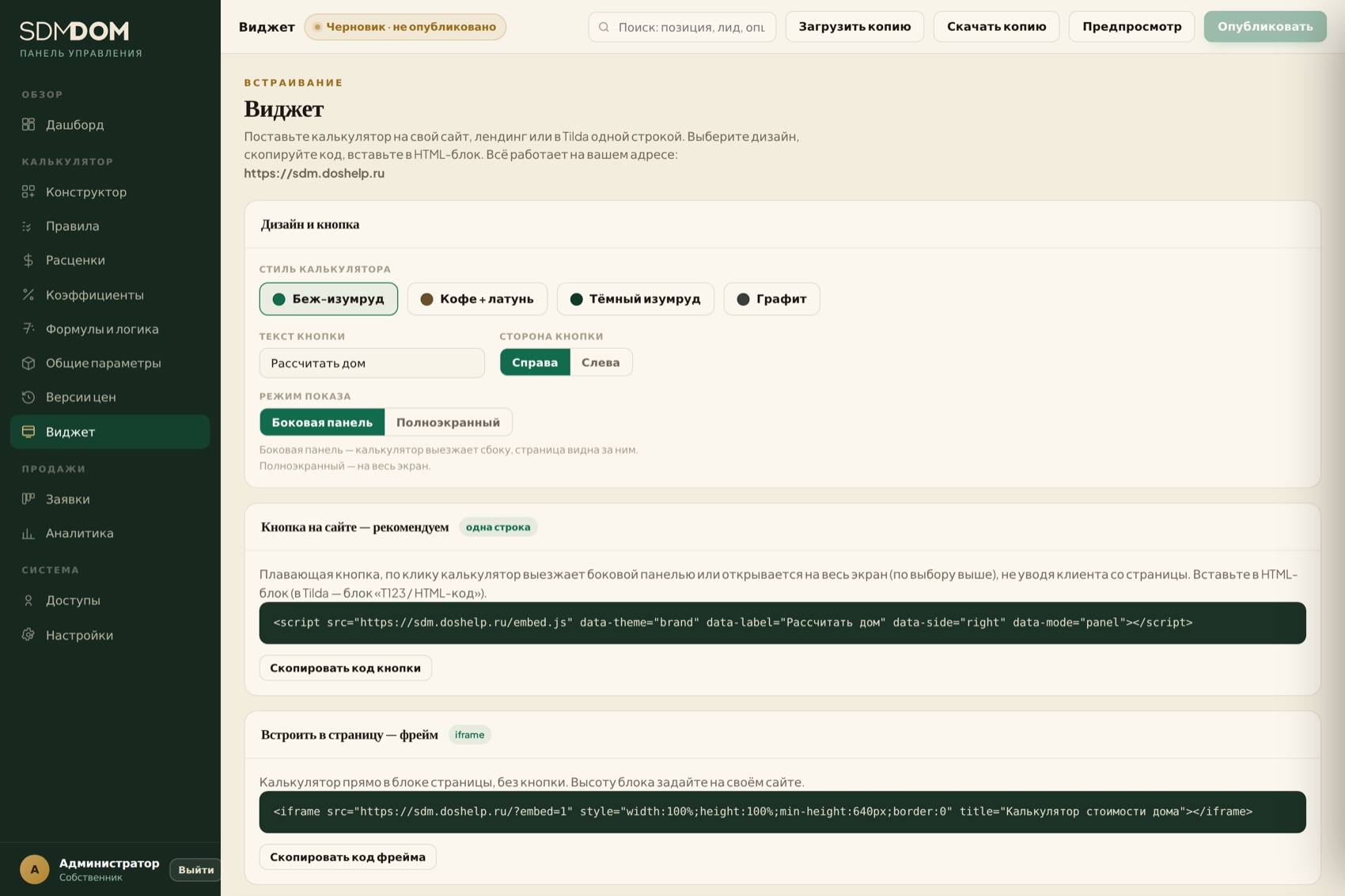Go to Правила page
Image resolution: width=1345 pixels, height=896 pixels.
click(110, 226)
